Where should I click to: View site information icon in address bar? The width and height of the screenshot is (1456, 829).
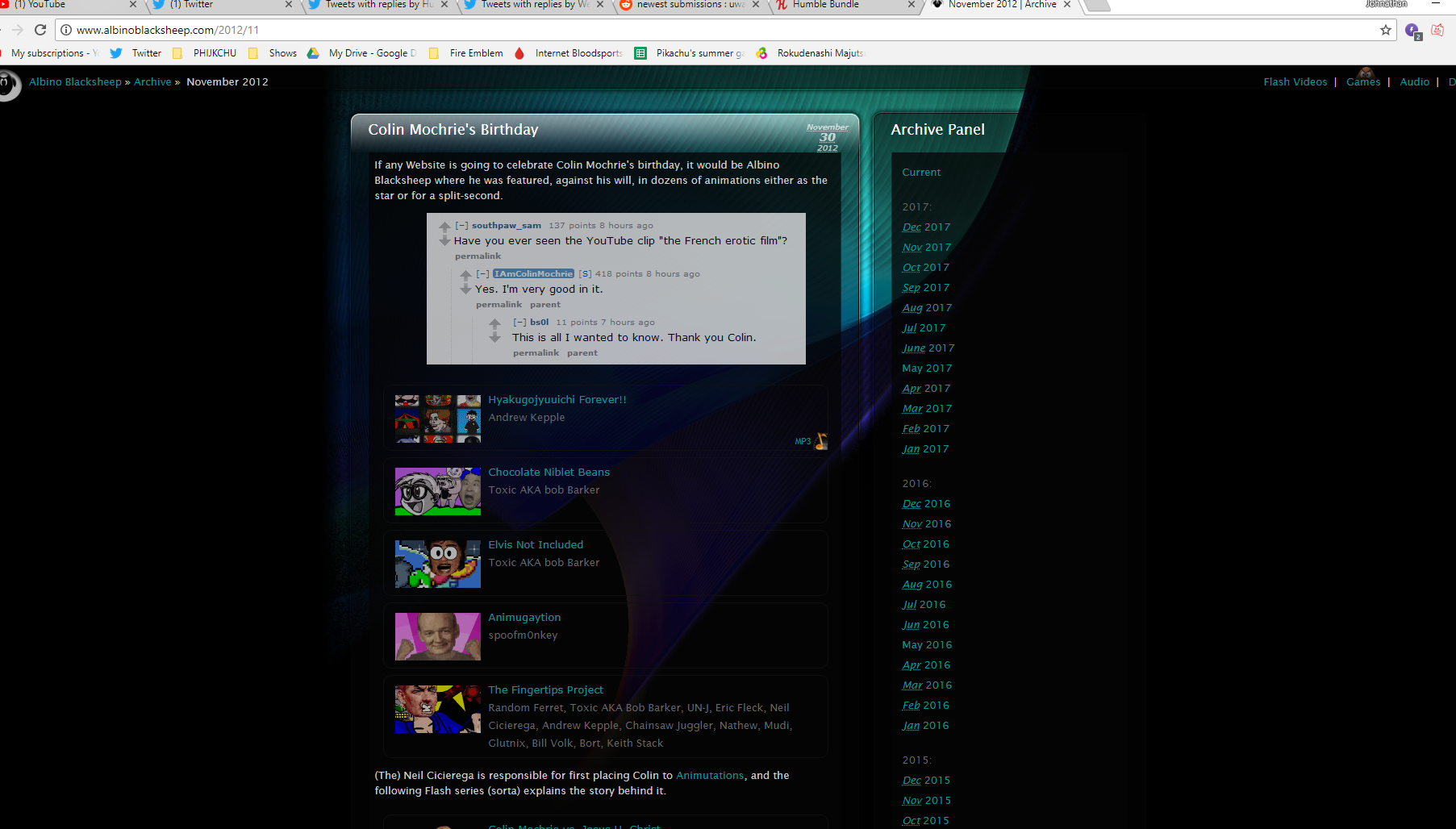66,30
